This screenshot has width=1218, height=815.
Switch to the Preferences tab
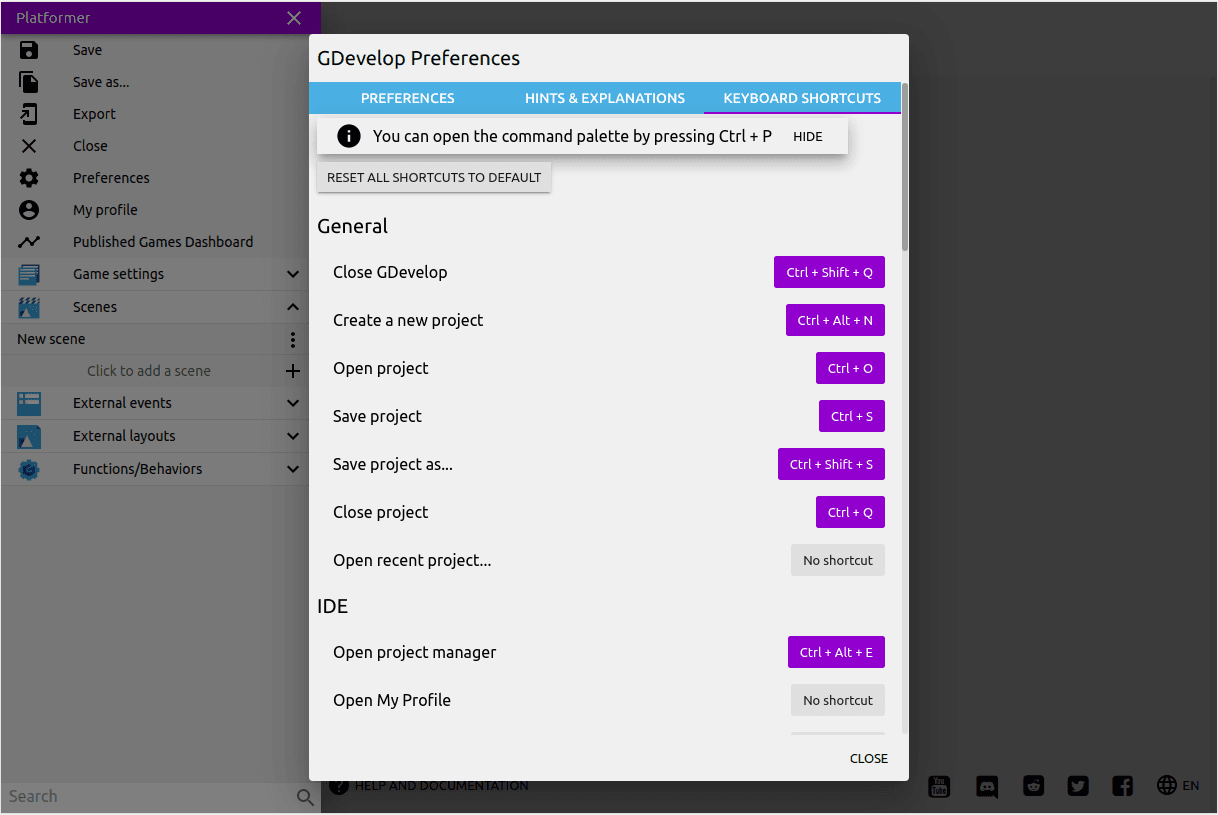[407, 98]
